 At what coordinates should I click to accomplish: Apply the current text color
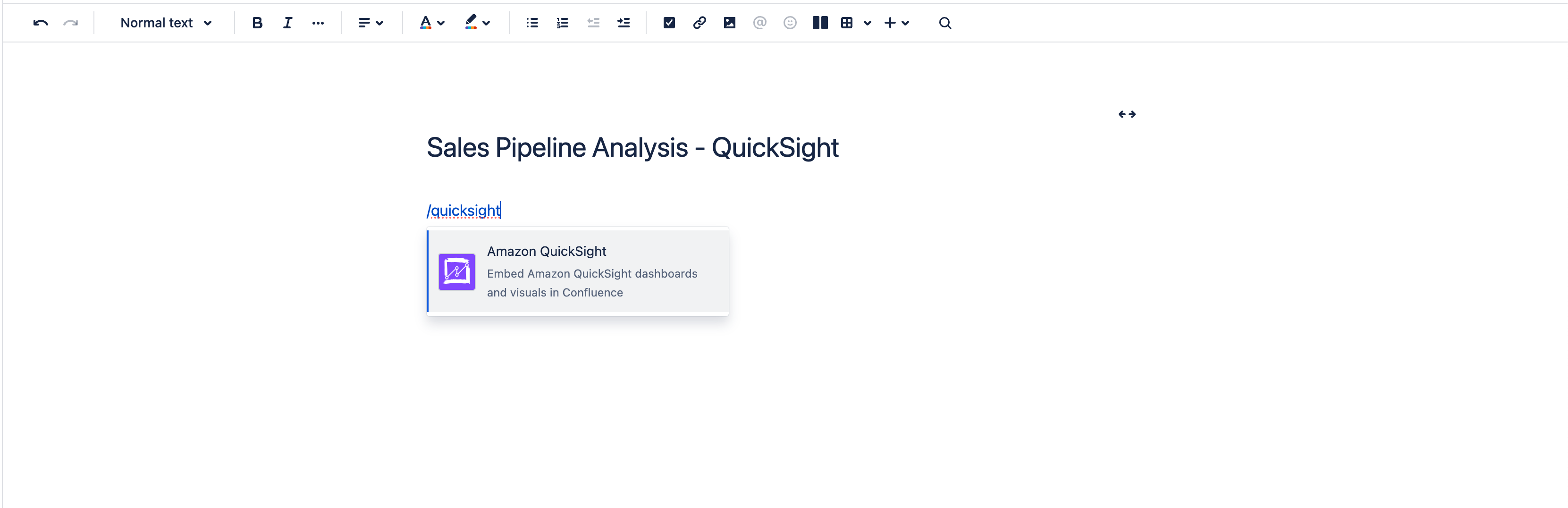coord(425,23)
